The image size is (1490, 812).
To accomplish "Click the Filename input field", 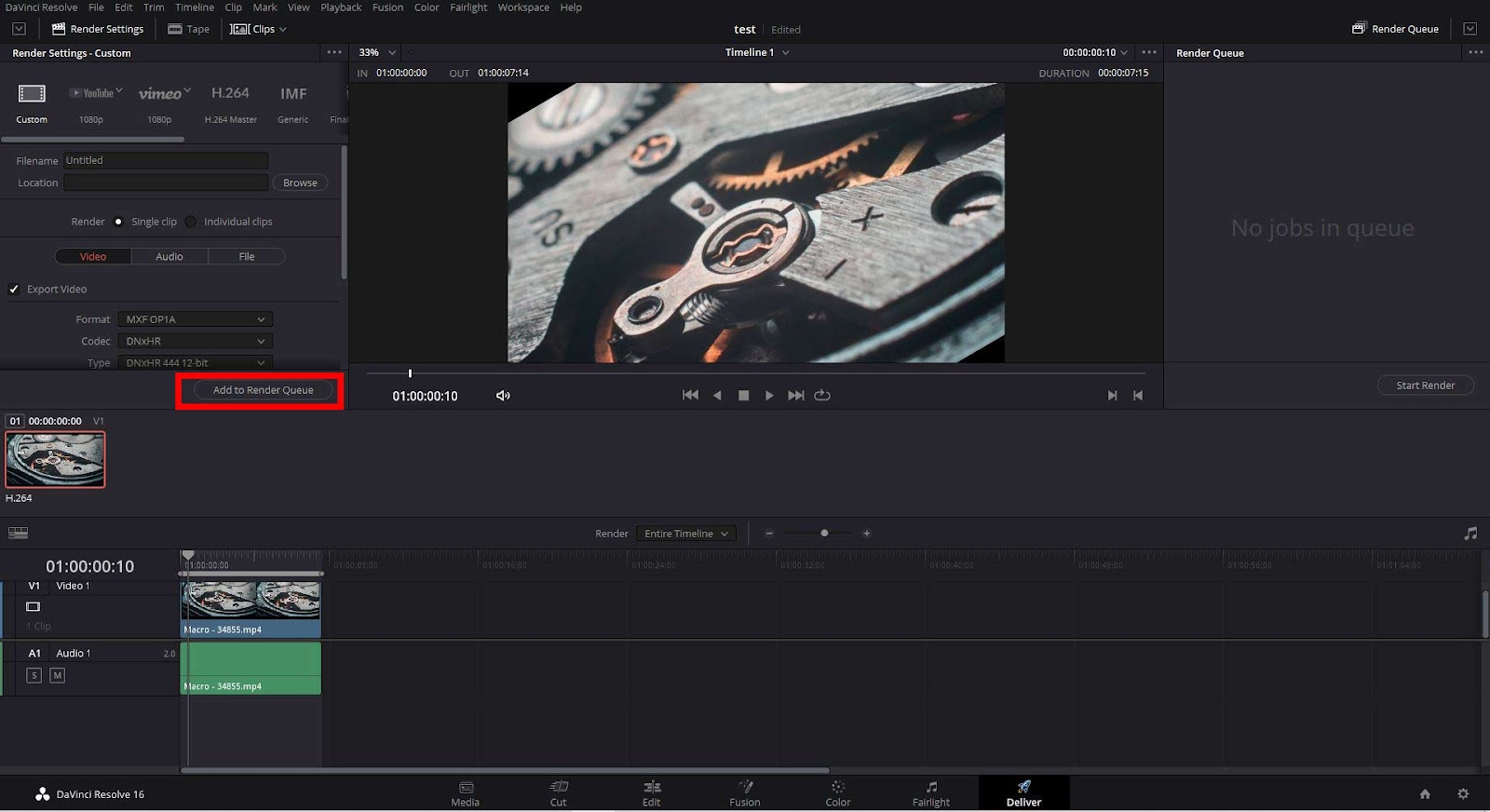I will point(166,160).
